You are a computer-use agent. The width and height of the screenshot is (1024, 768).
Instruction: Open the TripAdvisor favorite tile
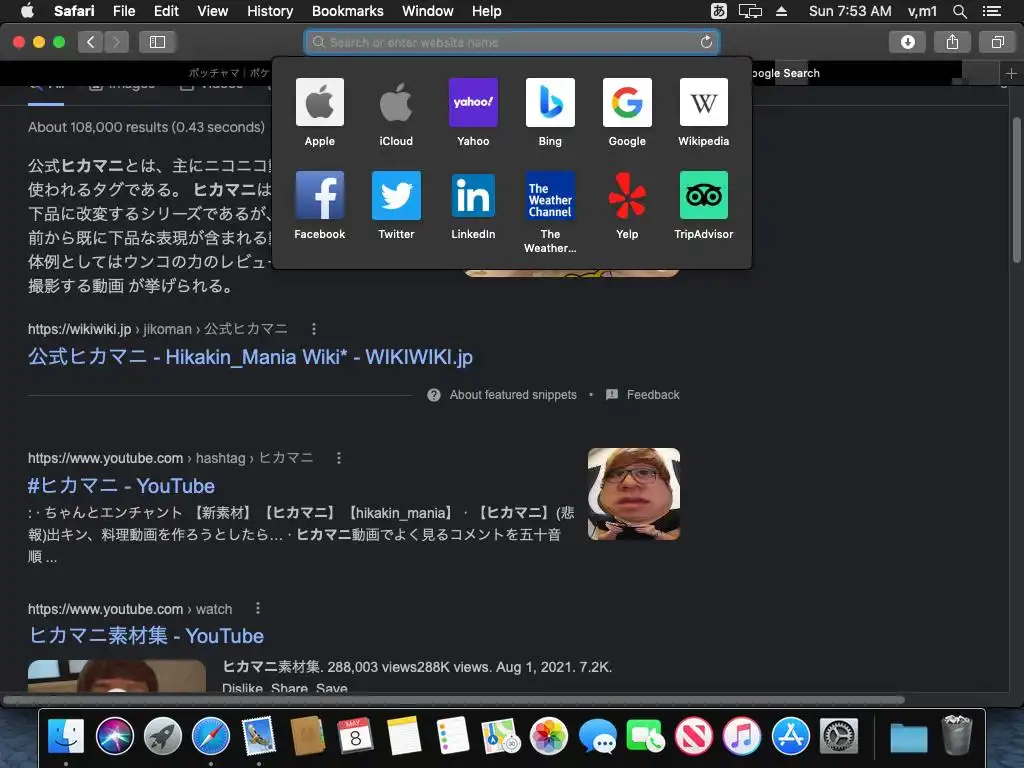pos(703,205)
